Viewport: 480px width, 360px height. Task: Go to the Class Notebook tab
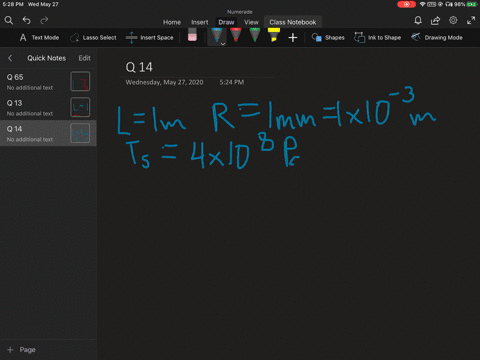[x=293, y=22]
